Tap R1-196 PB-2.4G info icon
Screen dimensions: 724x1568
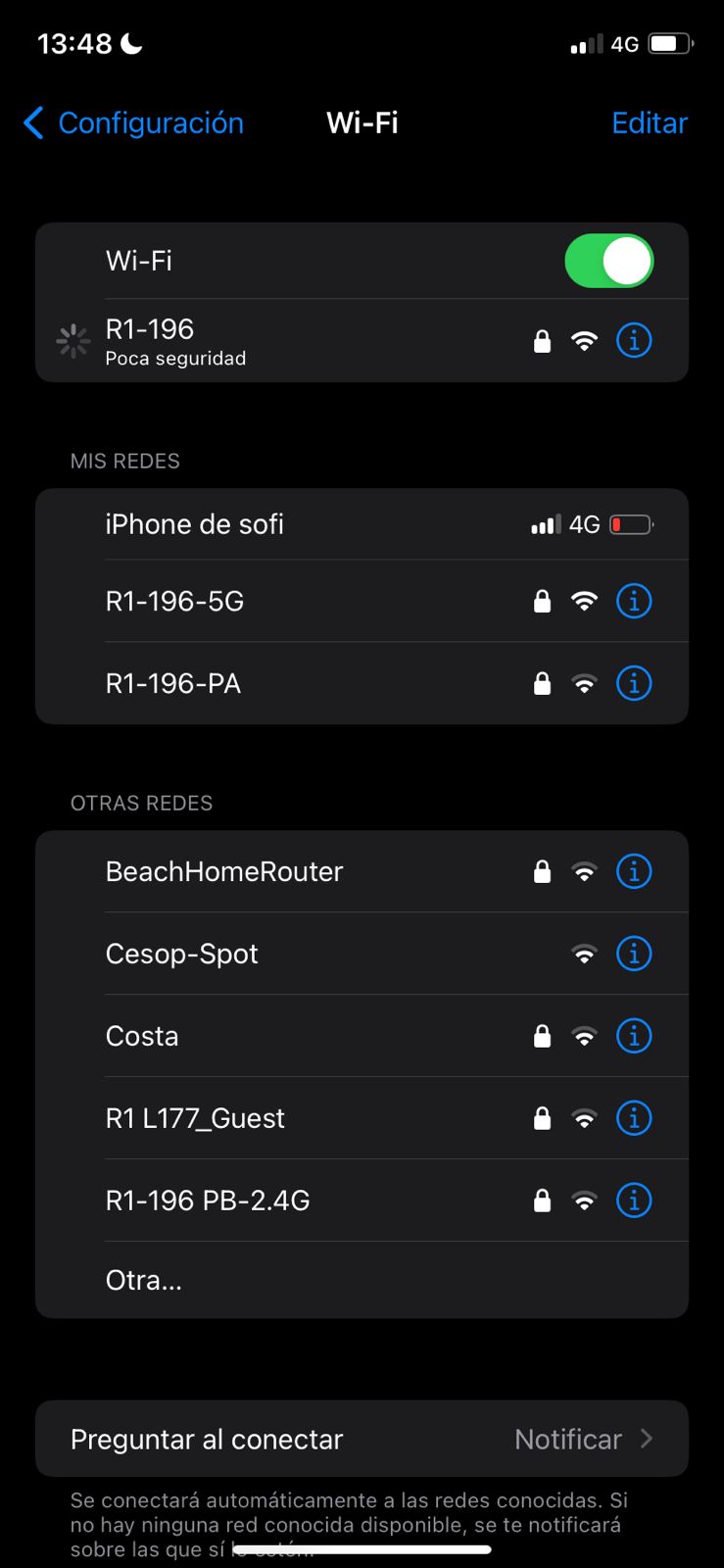point(634,1200)
